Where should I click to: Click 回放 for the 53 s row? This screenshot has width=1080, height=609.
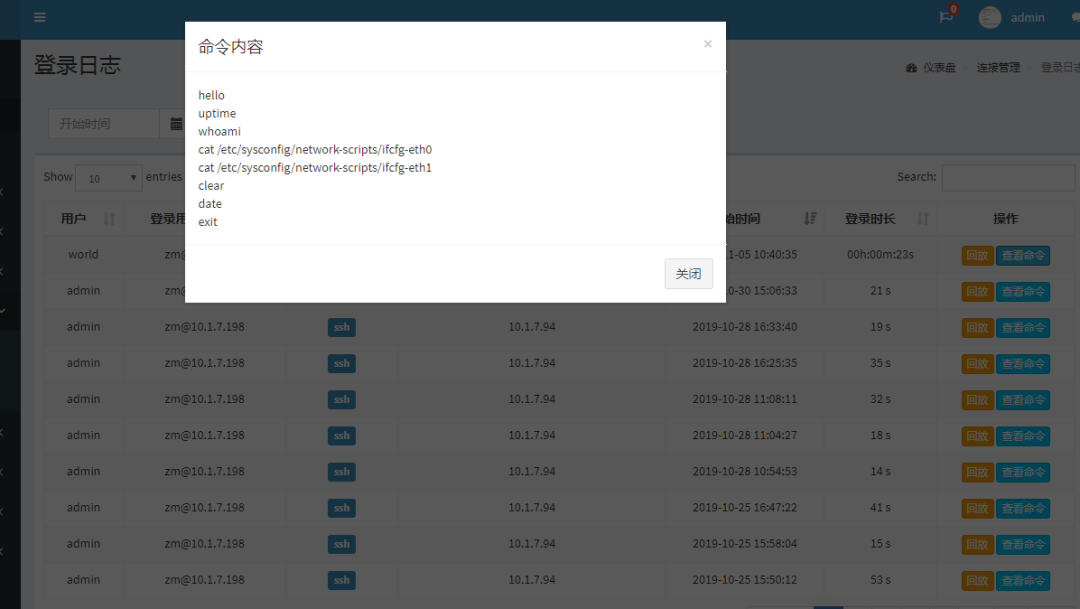point(977,581)
